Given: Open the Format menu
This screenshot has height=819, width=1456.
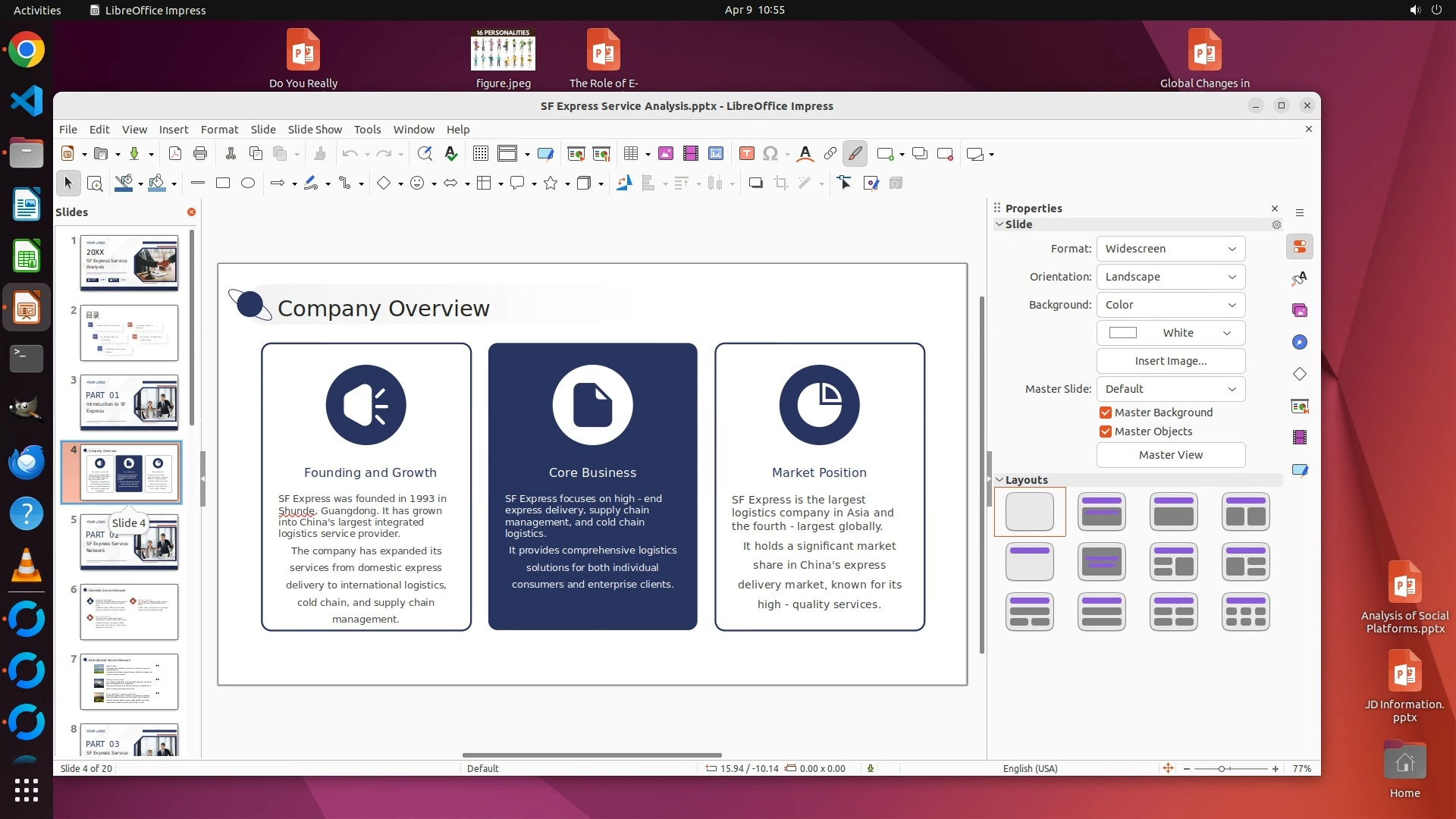Looking at the screenshot, I should point(219,130).
